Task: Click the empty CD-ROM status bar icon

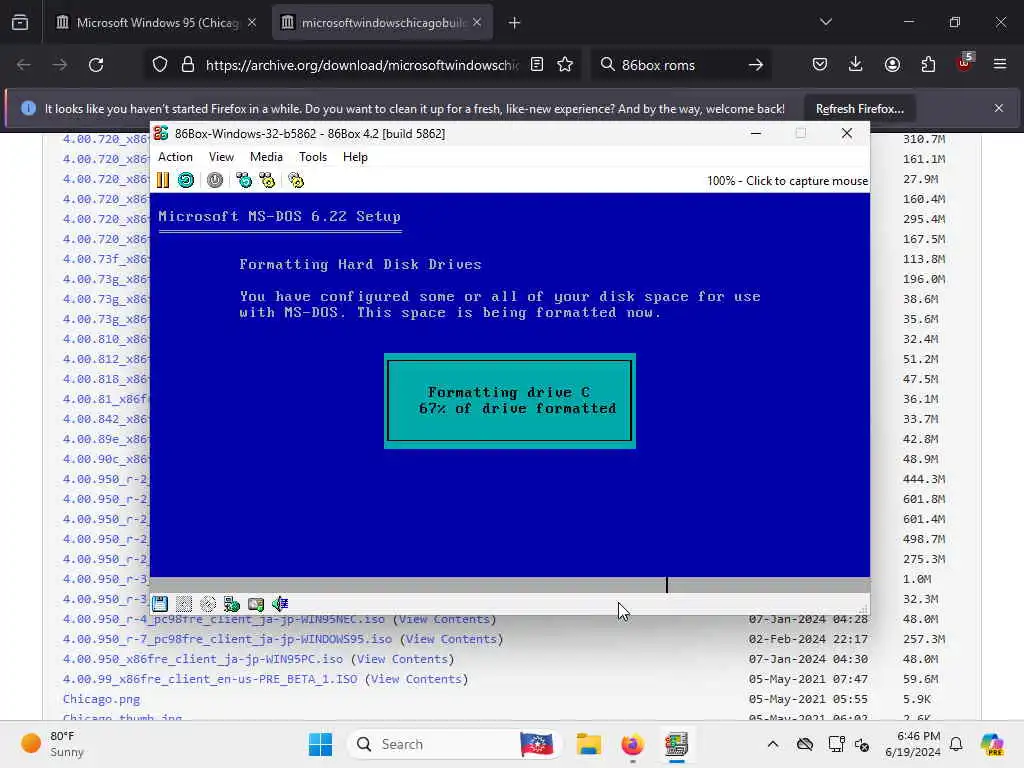Action: pyautogui.click(x=208, y=604)
